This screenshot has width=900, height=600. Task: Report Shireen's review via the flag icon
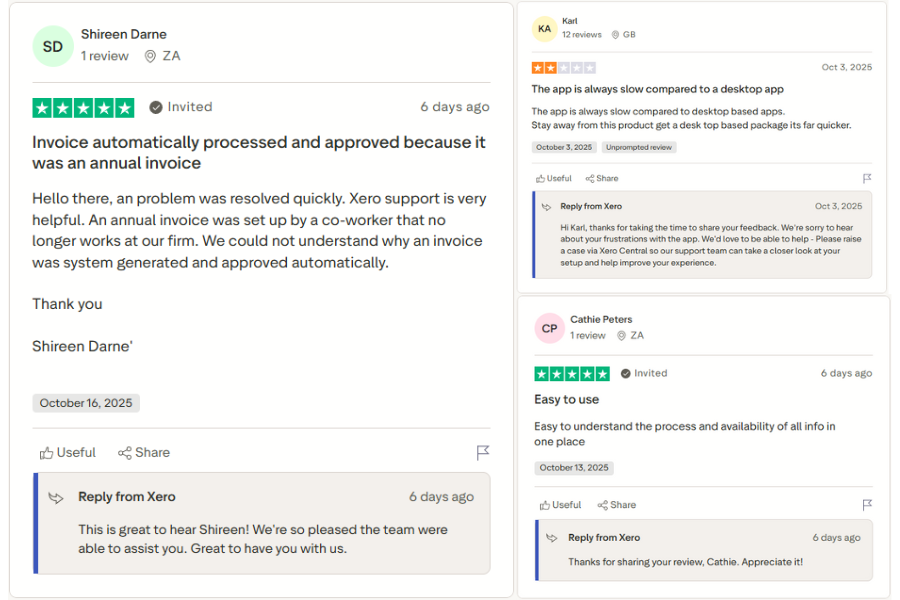[x=485, y=451]
